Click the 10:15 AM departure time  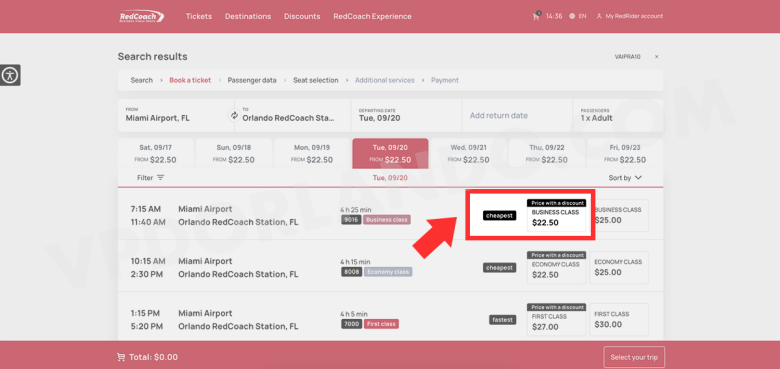coord(148,261)
